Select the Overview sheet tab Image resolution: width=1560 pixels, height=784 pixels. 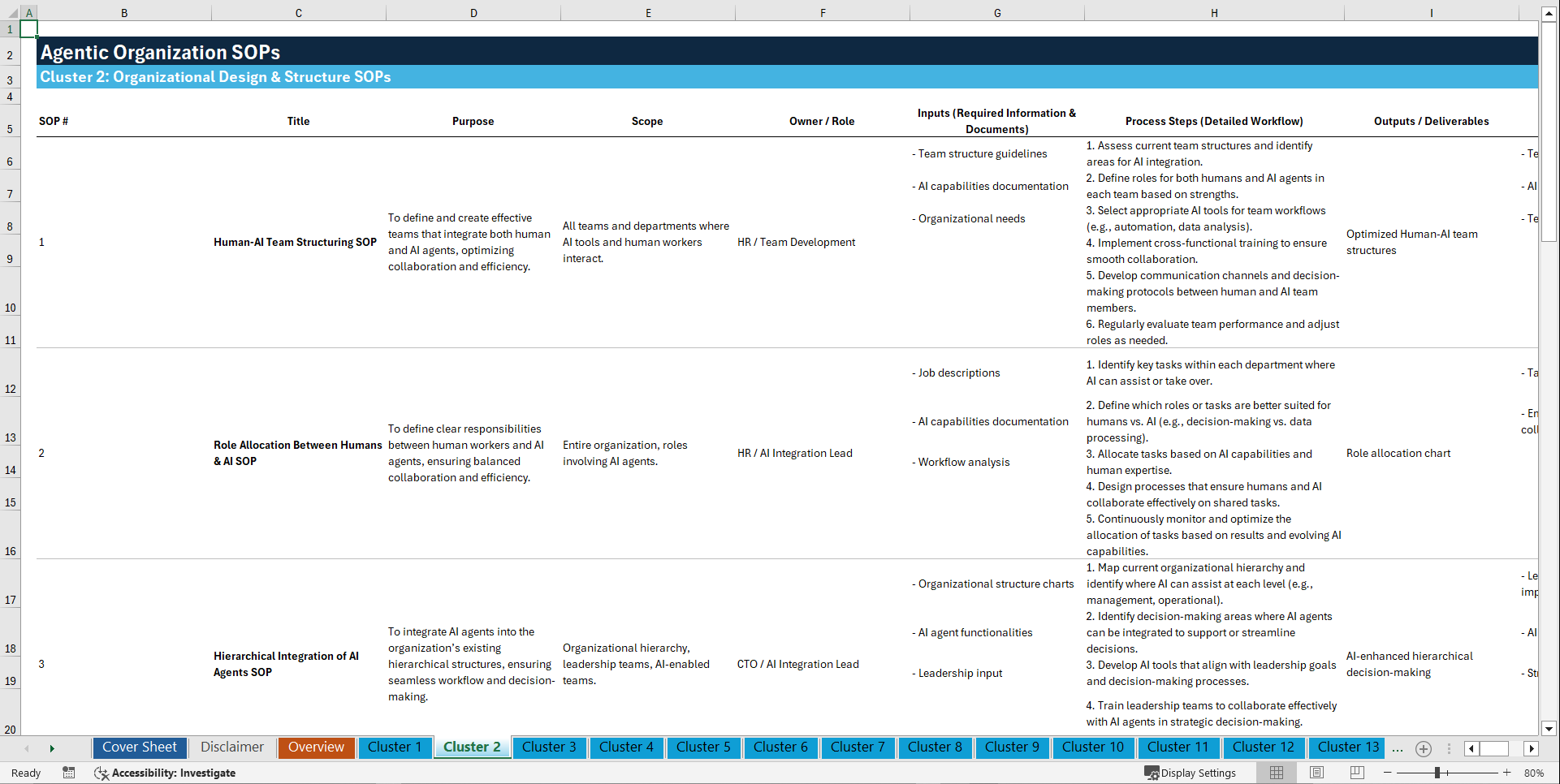pyautogui.click(x=316, y=747)
